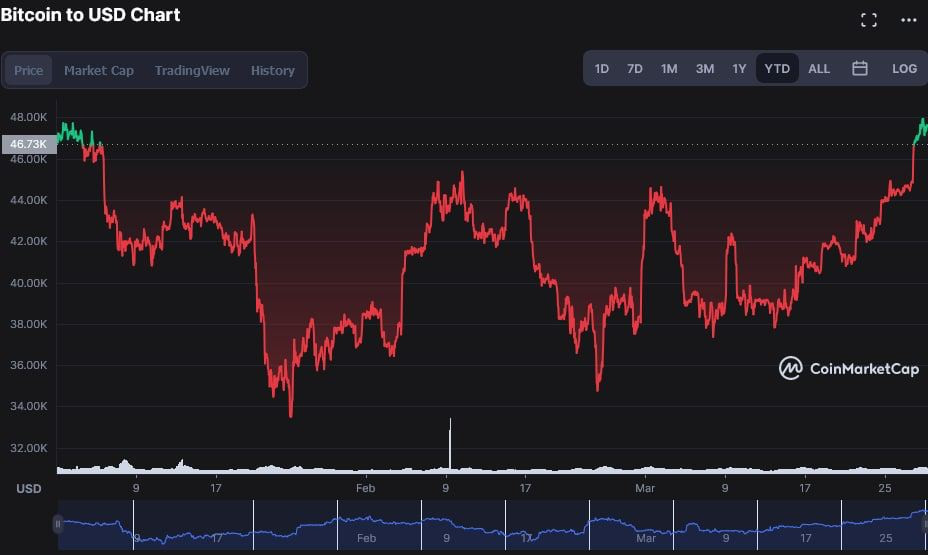928x555 pixels.
Task: Click the CoinMarketCap logo watermark
Action: [849, 368]
